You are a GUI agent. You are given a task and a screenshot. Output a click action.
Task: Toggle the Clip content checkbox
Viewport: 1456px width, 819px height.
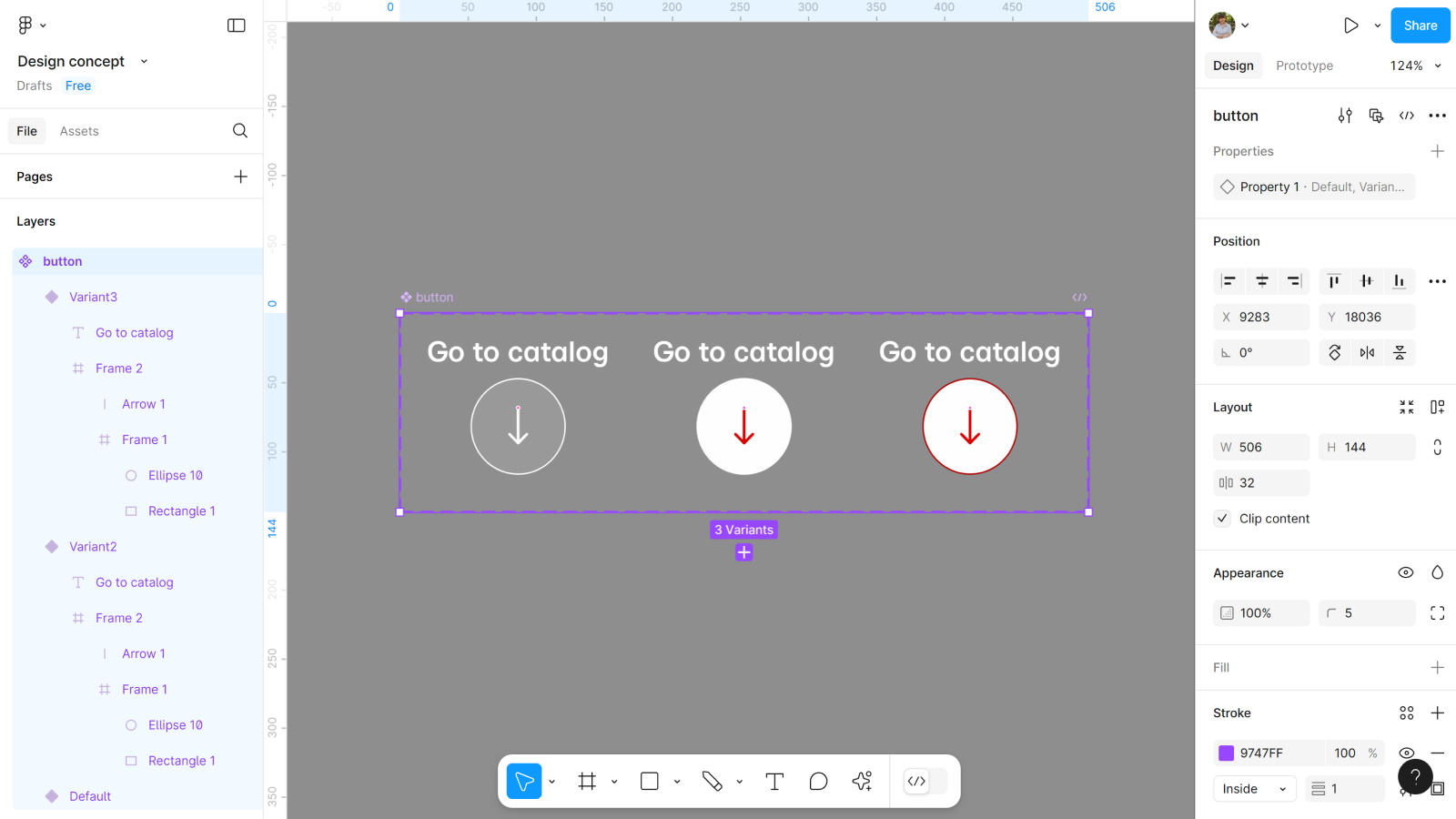pyautogui.click(x=1223, y=519)
